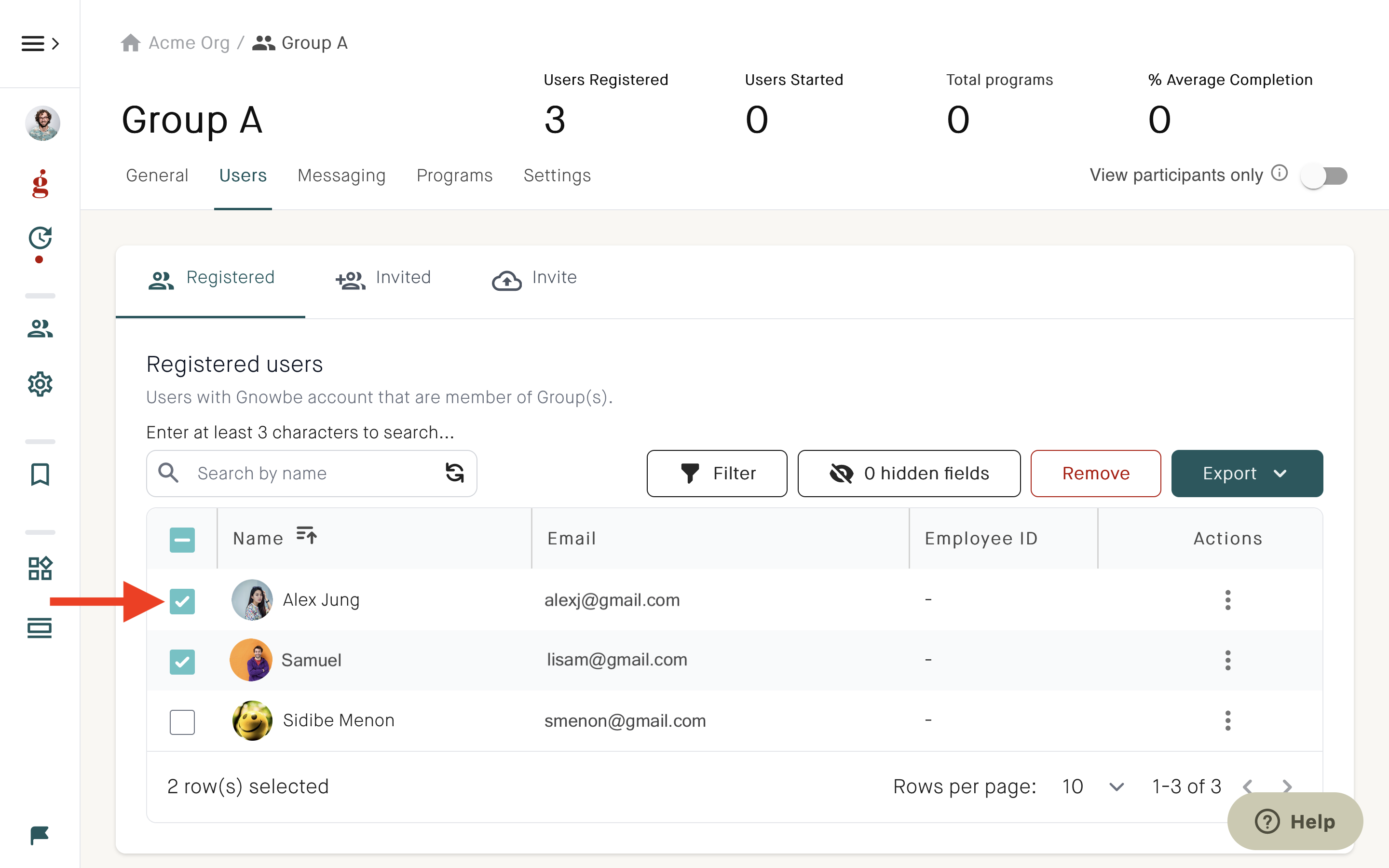The width and height of the screenshot is (1389, 868).
Task: Uncheck Alex Jung's row checkbox
Action: 182,601
